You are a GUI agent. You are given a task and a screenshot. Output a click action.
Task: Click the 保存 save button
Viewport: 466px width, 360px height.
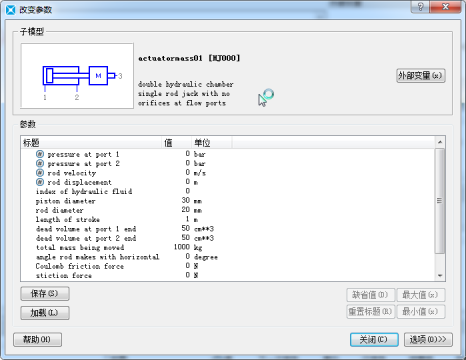point(45,294)
